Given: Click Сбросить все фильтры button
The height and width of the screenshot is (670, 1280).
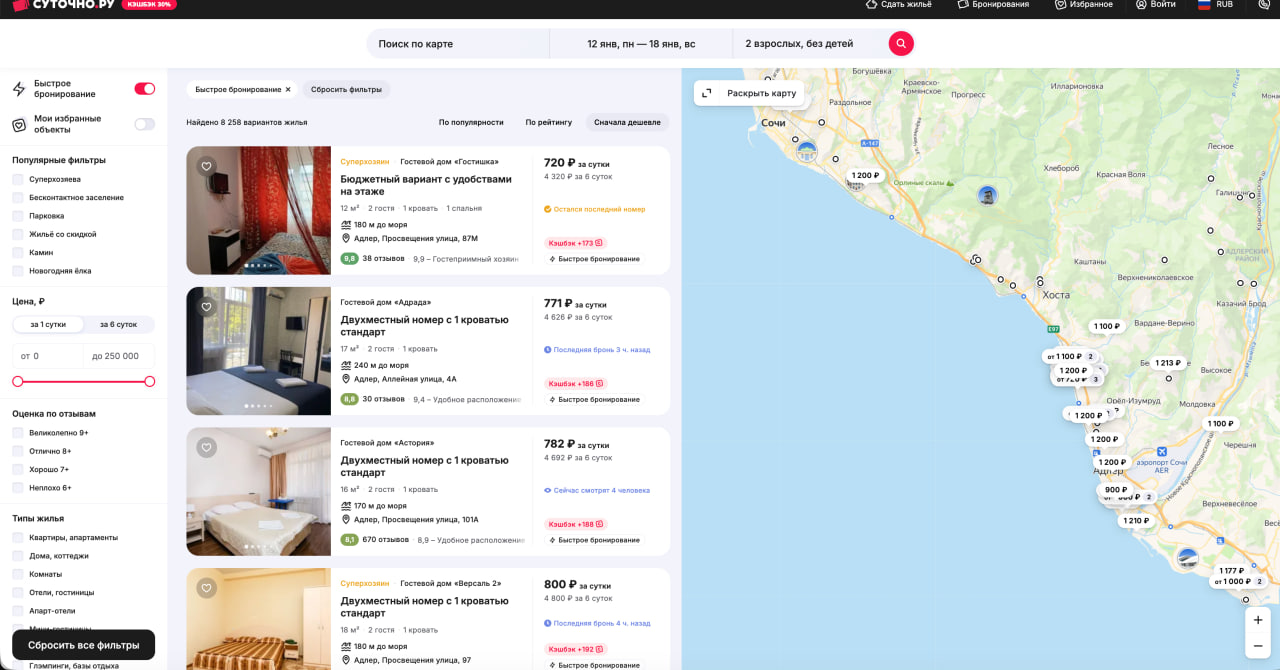Looking at the screenshot, I should coord(83,645).
